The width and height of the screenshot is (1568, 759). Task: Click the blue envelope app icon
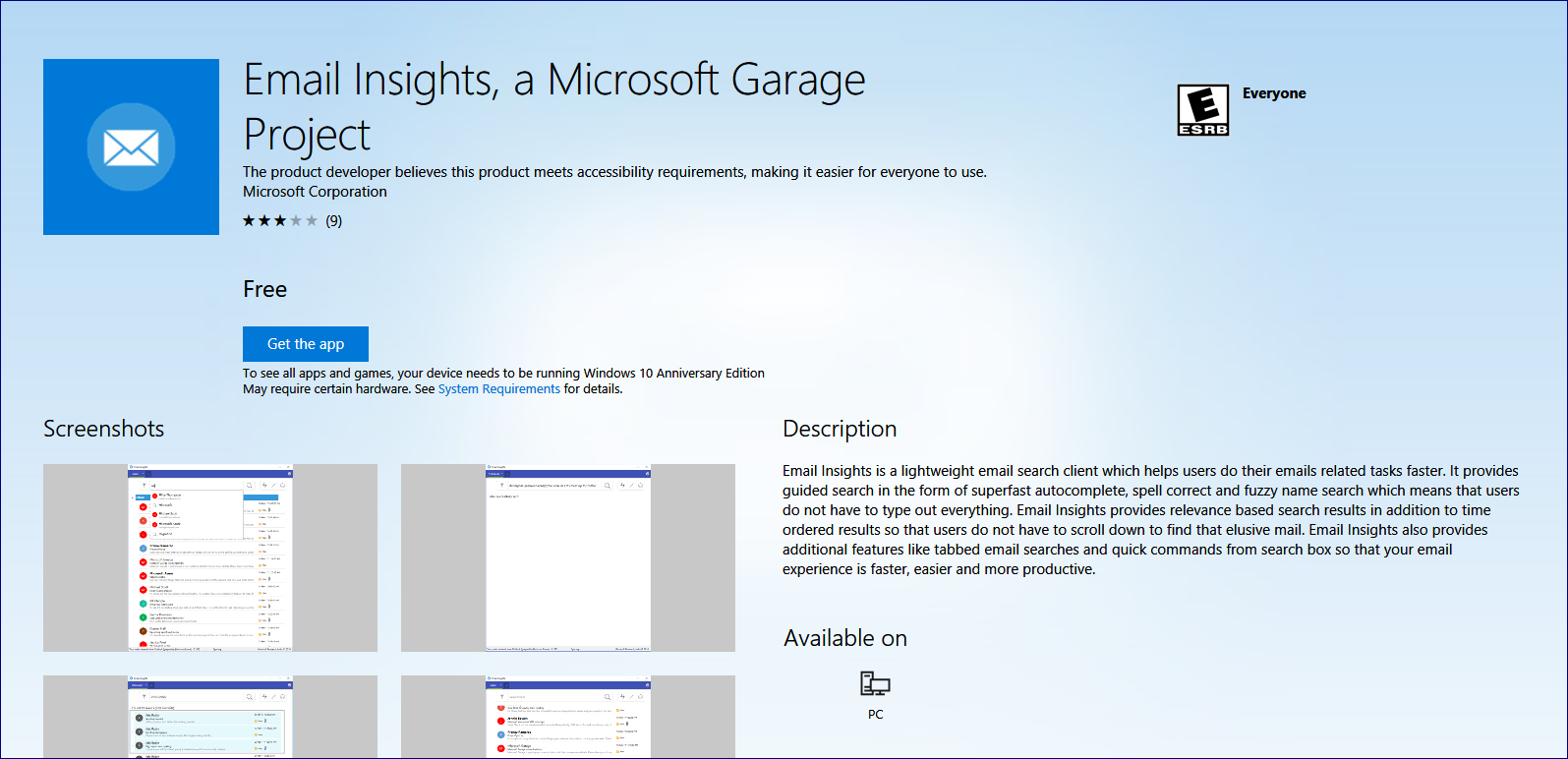(x=131, y=147)
